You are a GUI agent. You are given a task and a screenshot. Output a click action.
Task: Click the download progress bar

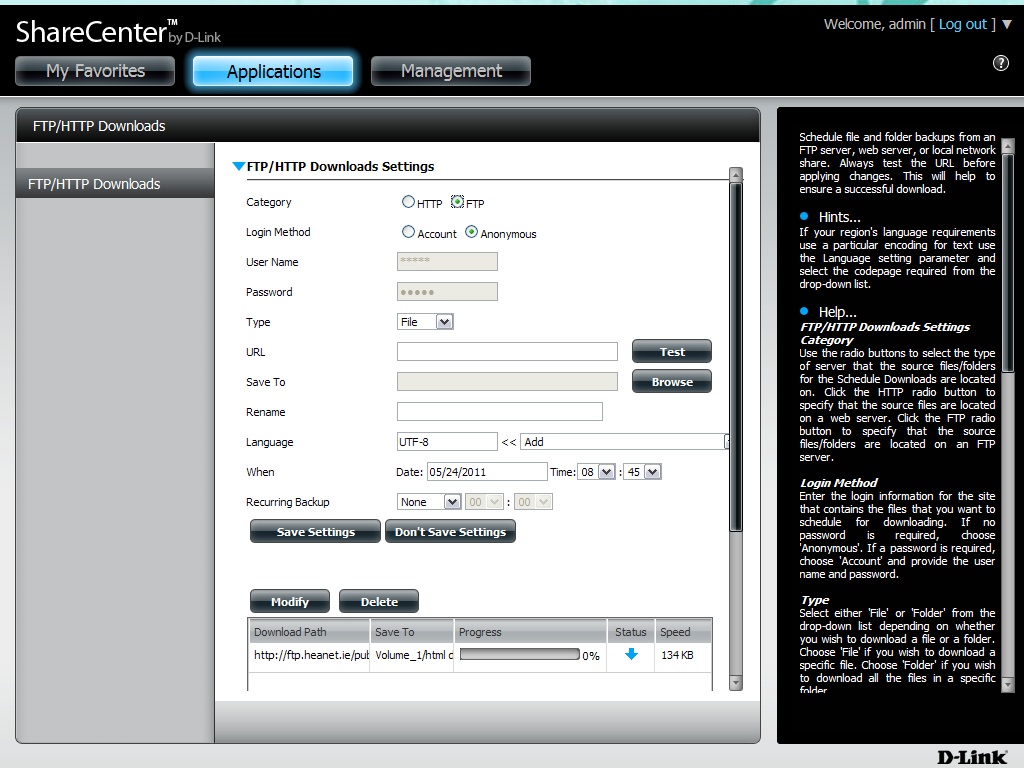519,654
